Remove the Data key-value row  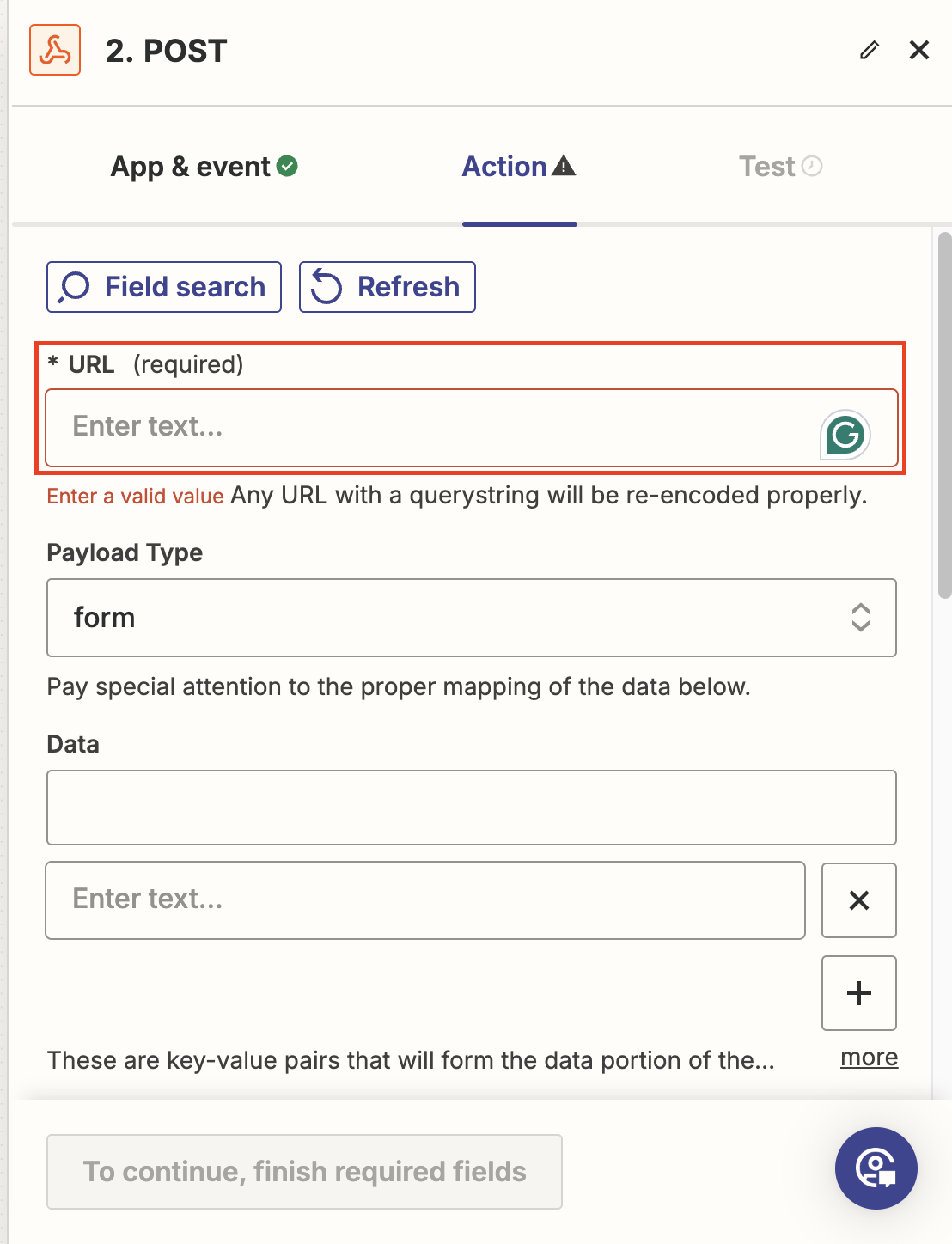859,900
